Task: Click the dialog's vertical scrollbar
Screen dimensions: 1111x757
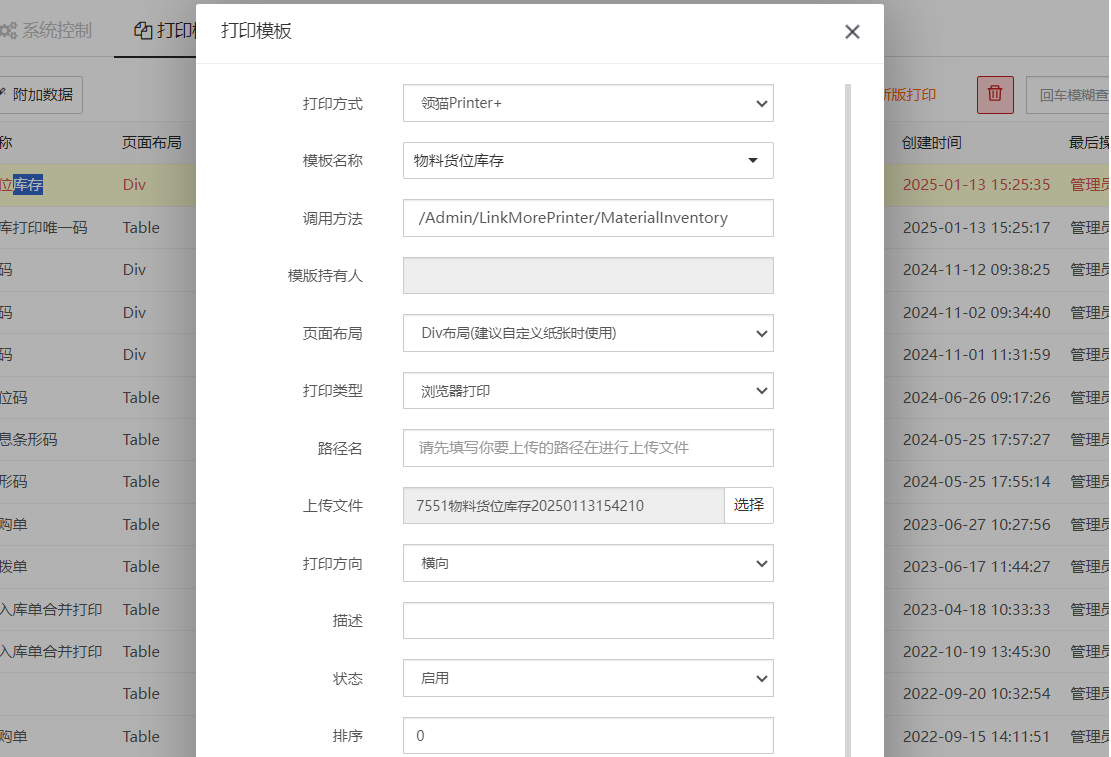Action: [848, 400]
